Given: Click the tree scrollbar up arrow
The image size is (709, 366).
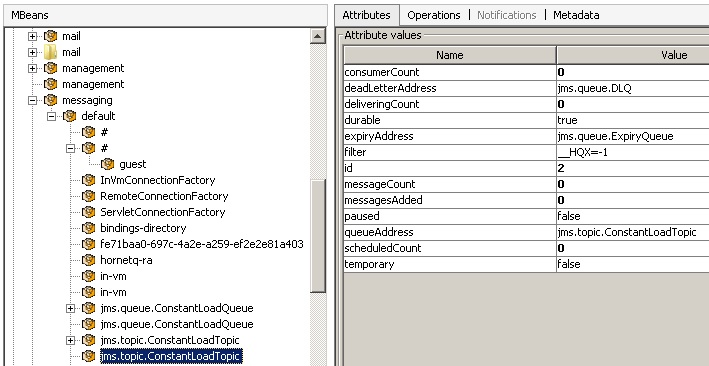Looking at the screenshot, I should point(318,36).
